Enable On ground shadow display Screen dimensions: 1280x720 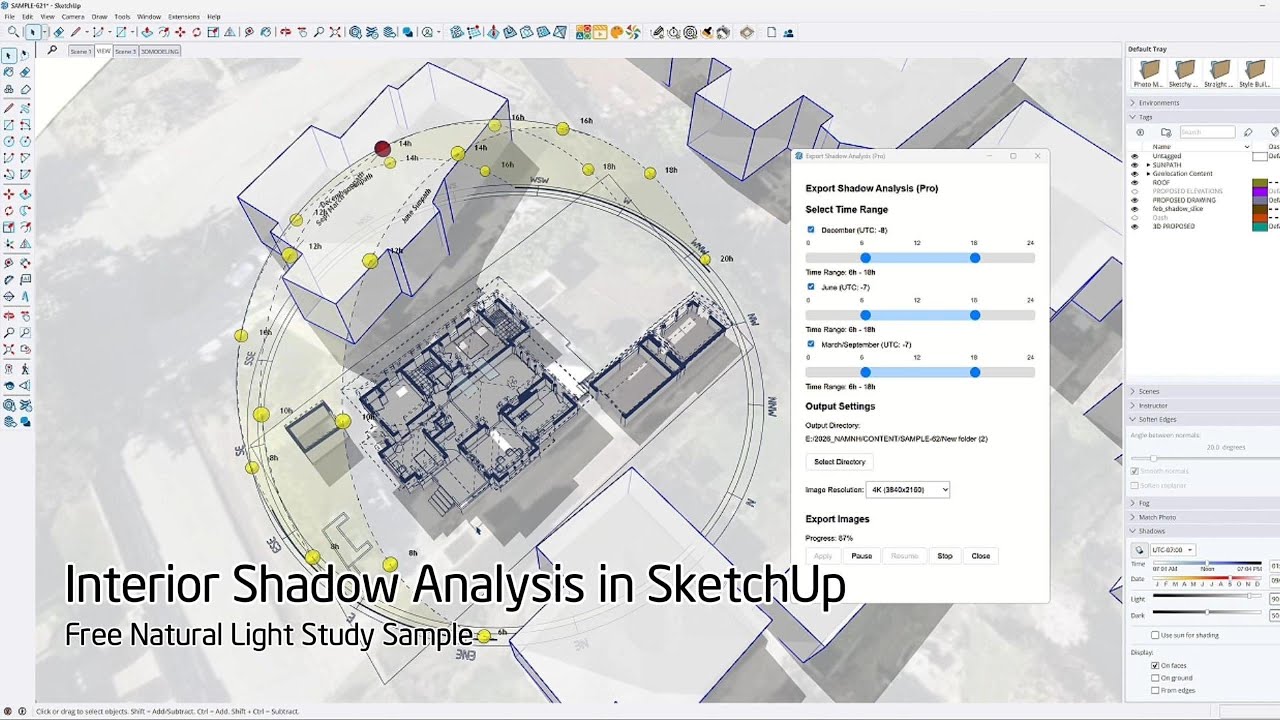[x=1155, y=678]
